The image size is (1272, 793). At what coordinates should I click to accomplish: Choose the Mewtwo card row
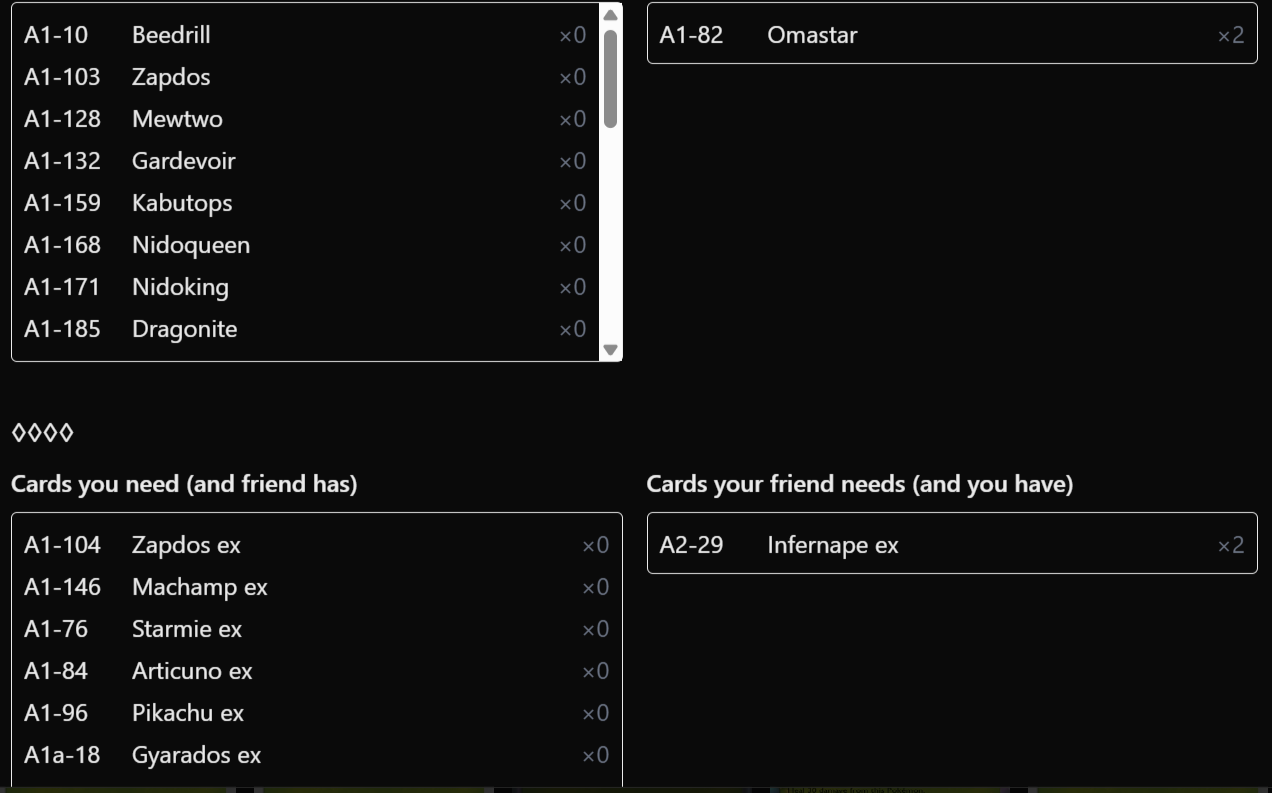(x=305, y=119)
